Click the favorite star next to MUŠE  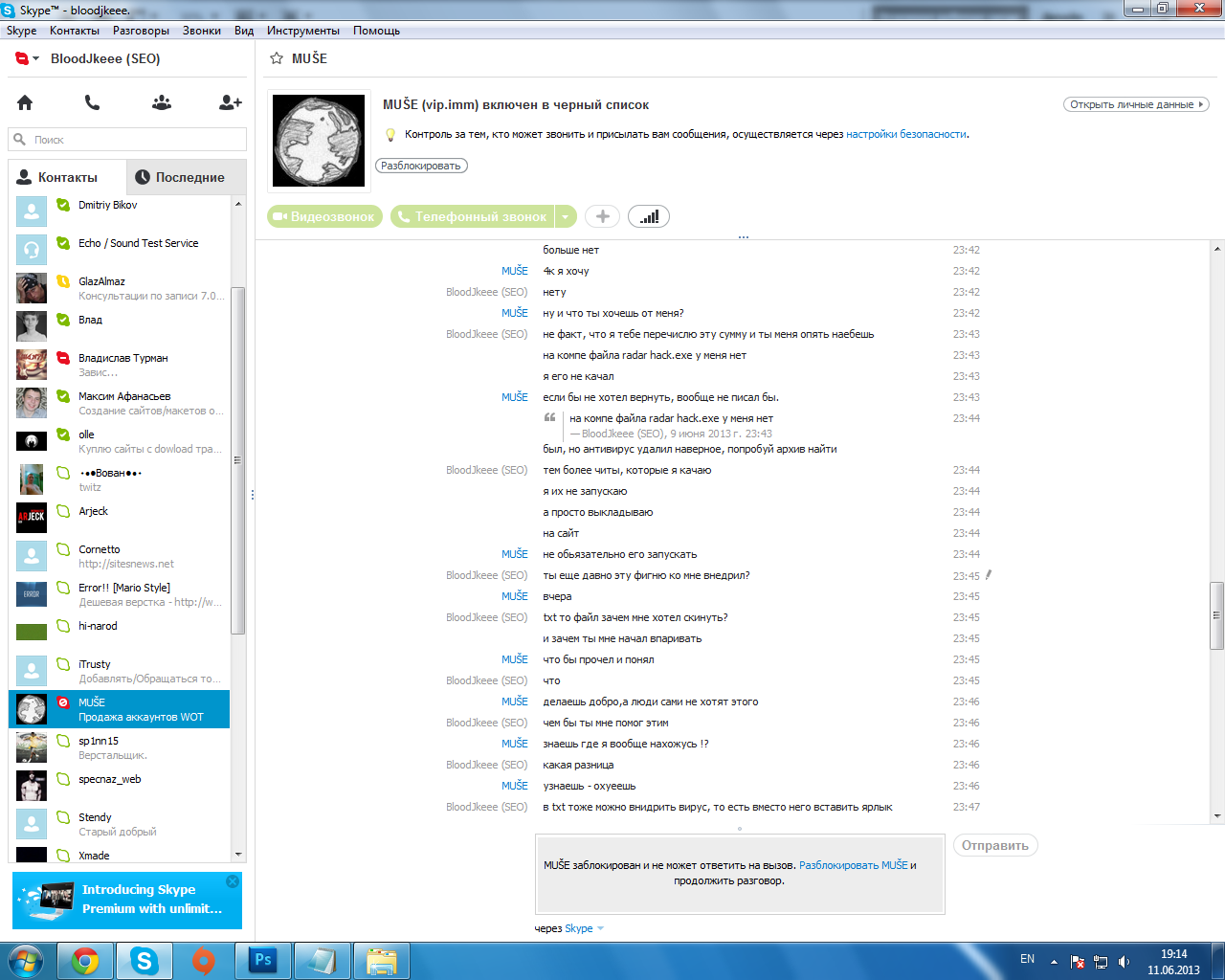[x=277, y=58]
